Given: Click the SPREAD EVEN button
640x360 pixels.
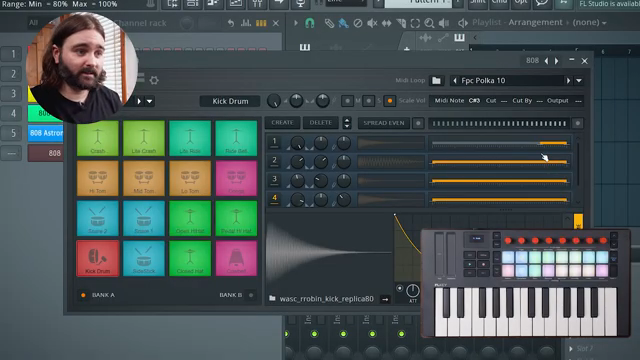Looking at the screenshot, I should [384, 123].
